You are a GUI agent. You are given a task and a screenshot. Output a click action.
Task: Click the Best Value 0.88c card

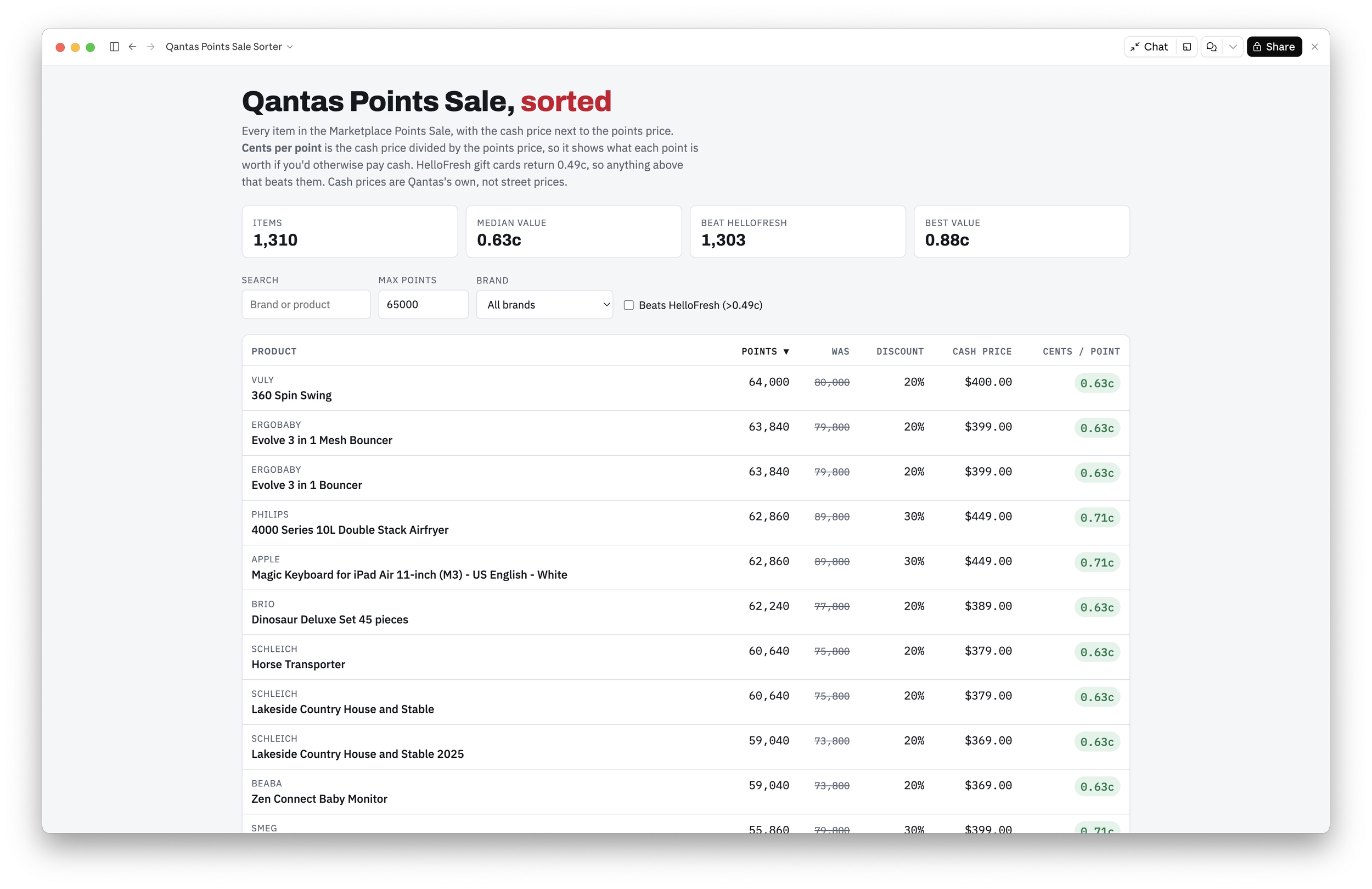[1021, 231]
